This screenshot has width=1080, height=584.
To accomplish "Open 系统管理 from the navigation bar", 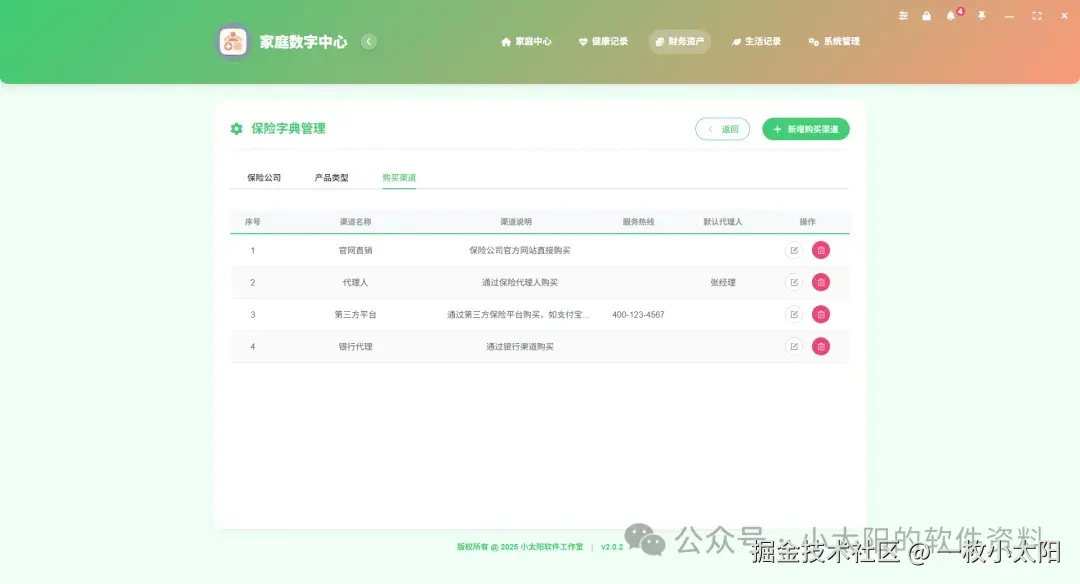I will tap(833, 42).
